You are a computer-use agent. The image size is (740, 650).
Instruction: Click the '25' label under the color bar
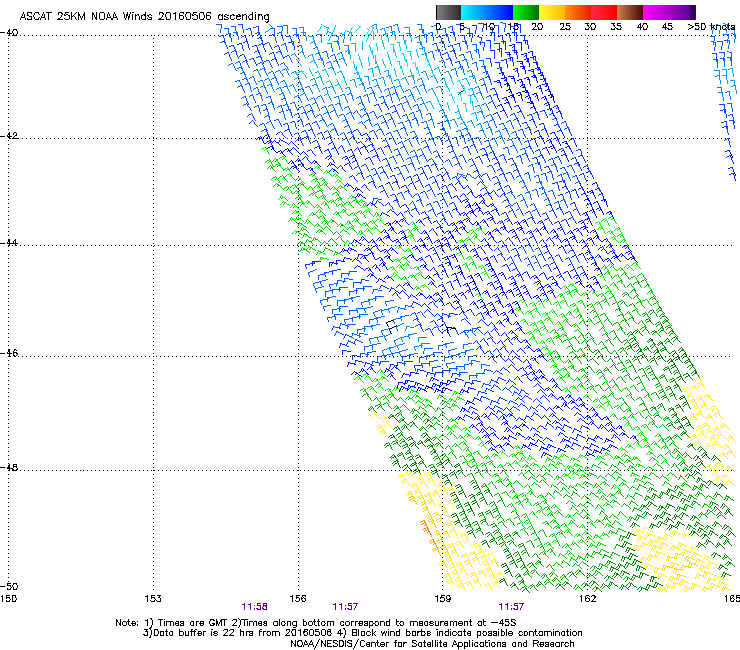click(565, 27)
